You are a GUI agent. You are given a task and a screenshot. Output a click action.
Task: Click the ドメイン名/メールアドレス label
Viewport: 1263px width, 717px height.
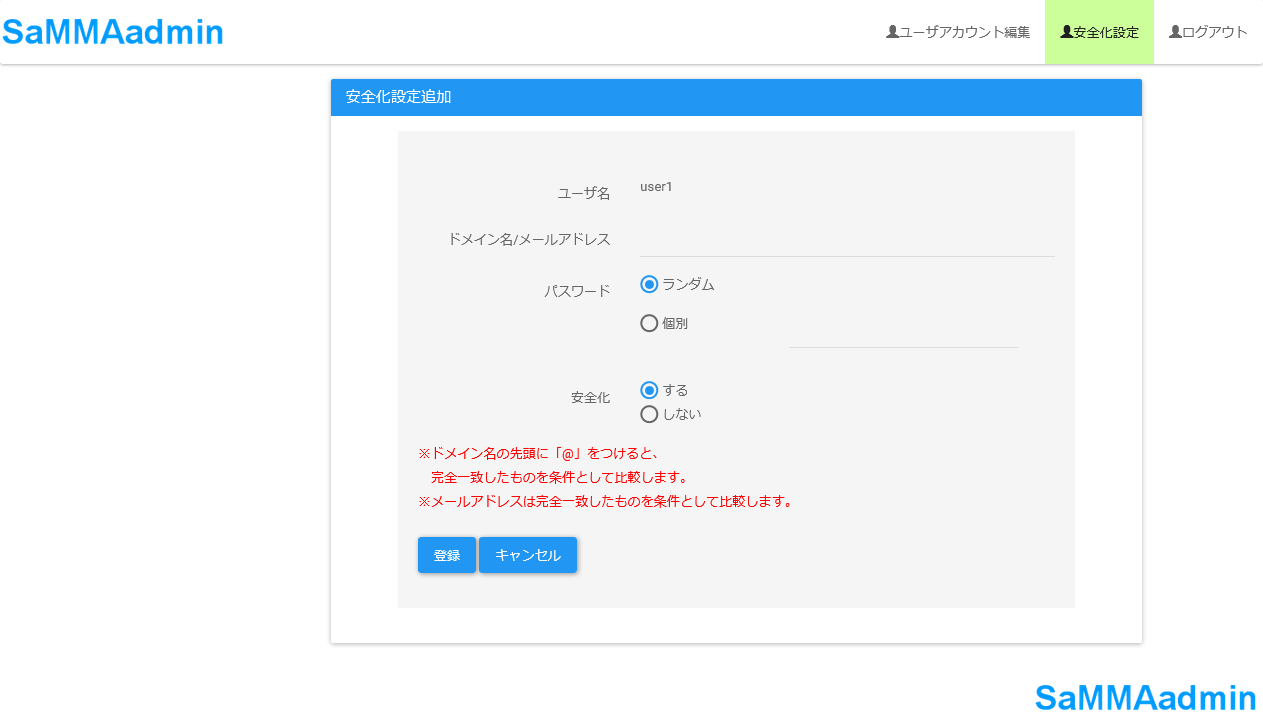click(x=529, y=239)
